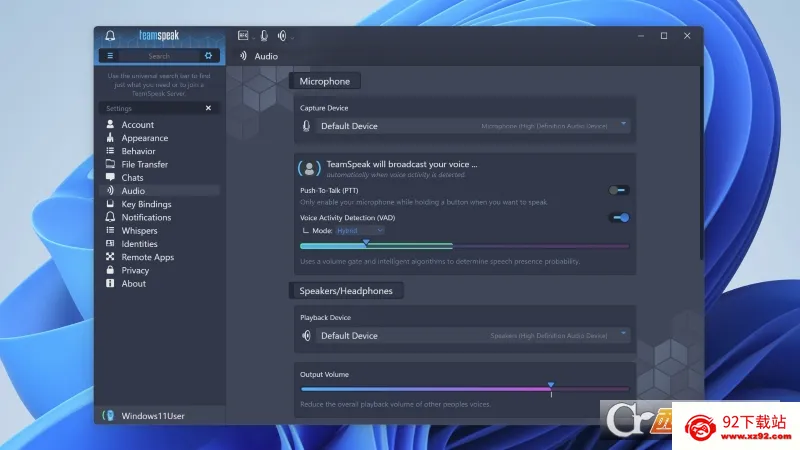Open the Capture Device dropdown
The width and height of the screenshot is (800, 450).
pyautogui.click(x=472, y=126)
